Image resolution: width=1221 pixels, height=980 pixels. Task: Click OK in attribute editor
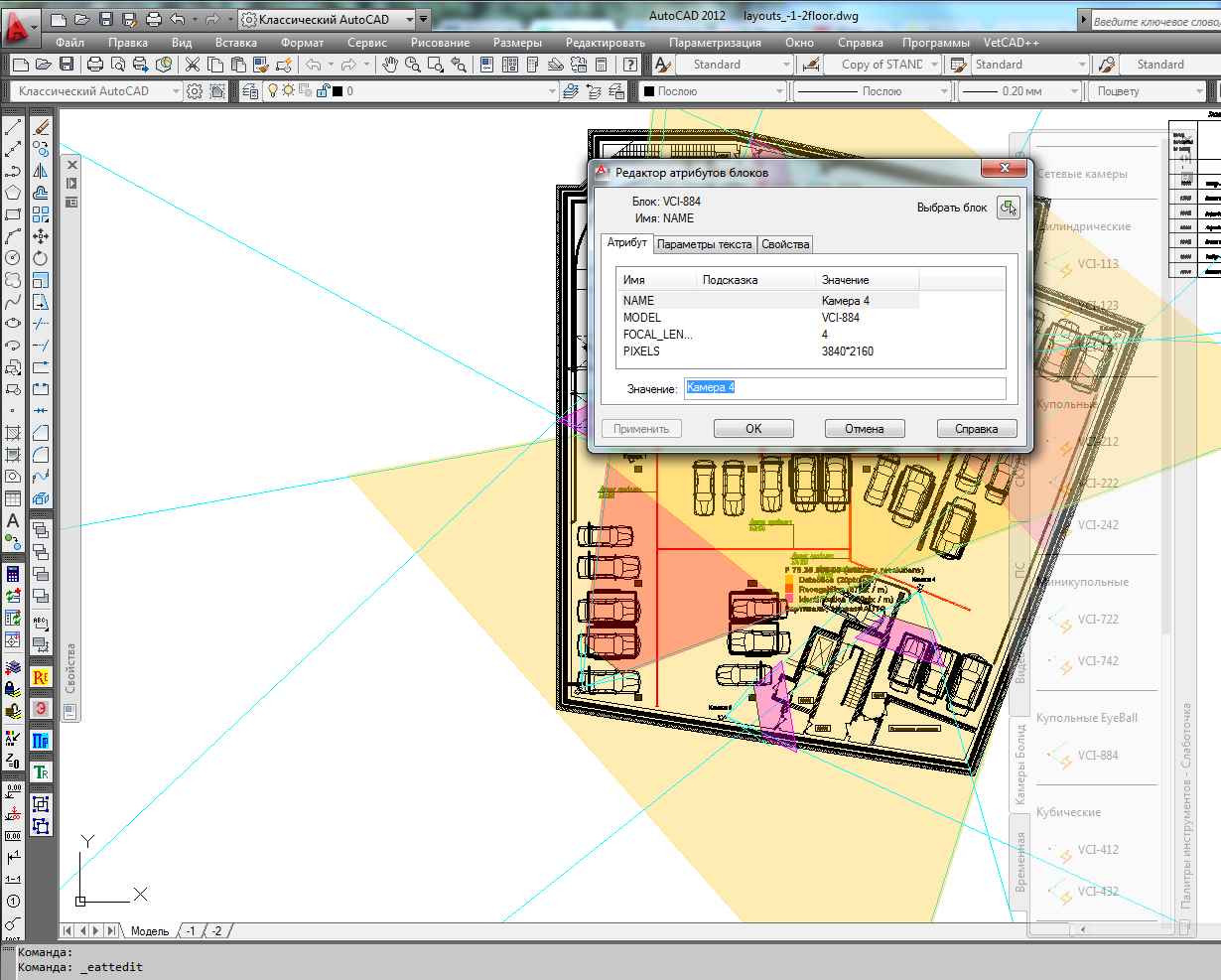(x=753, y=429)
